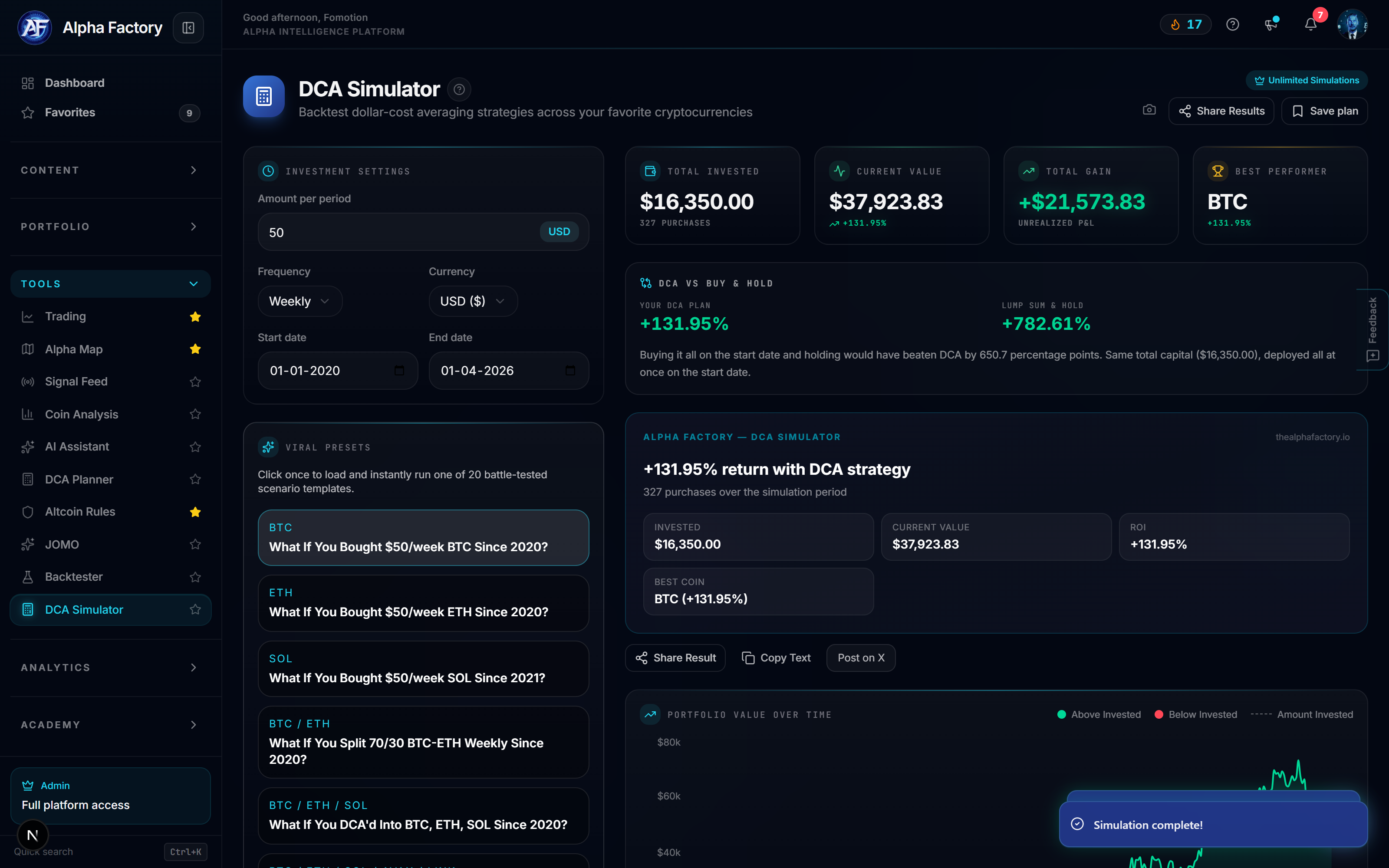
Task: Open the announcements megaphone icon
Action: (1271, 24)
